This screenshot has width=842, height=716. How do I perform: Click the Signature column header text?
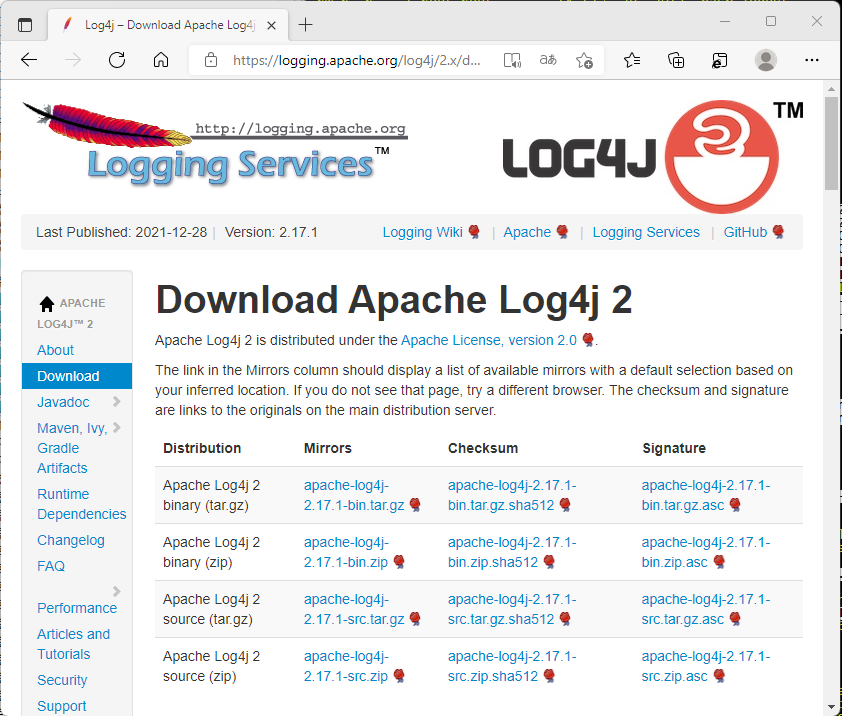click(x=674, y=448)
